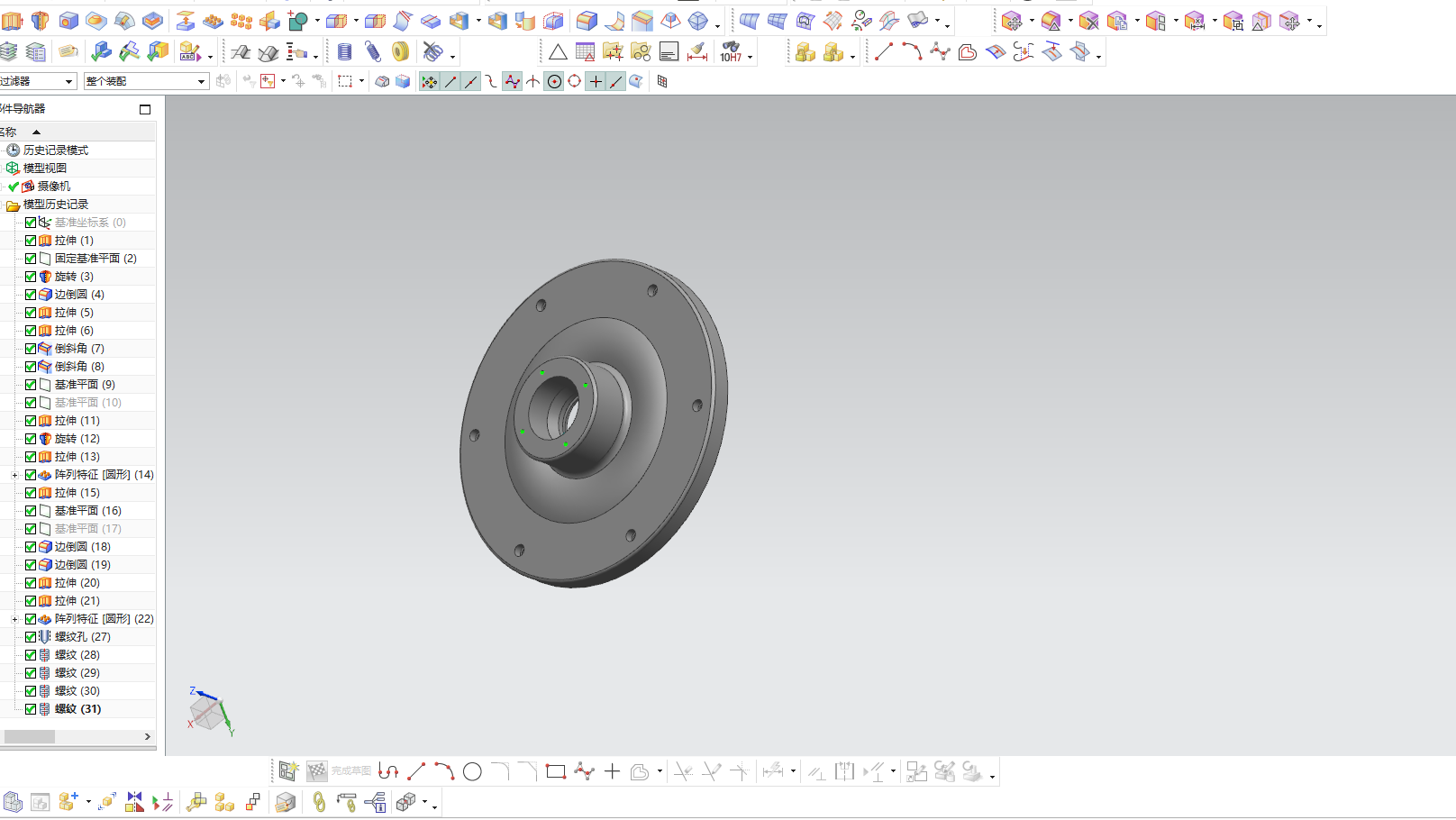Toggle the 螺纹孔 (27) feature checkbox
1456x820 pixels.
31,637
